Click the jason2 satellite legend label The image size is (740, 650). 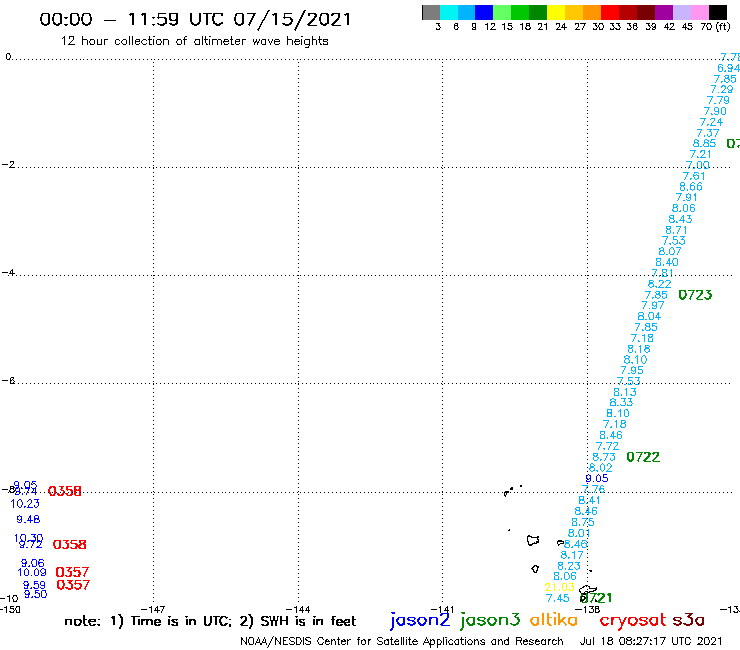point(420,621)
